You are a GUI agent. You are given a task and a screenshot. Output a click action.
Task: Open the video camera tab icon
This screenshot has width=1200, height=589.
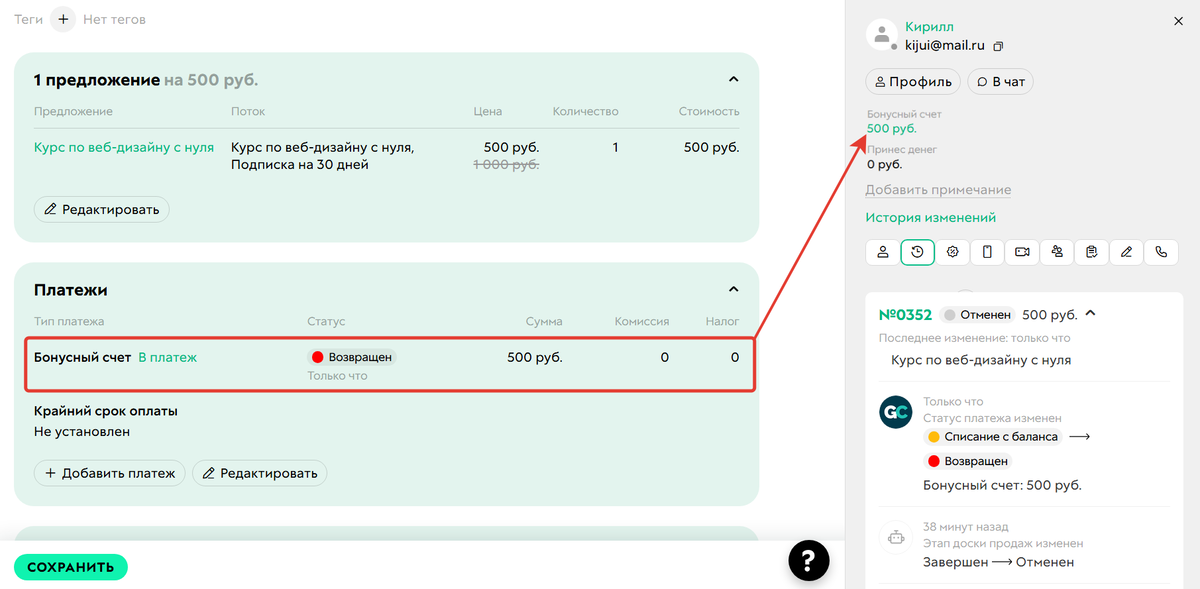point(1022,252)
